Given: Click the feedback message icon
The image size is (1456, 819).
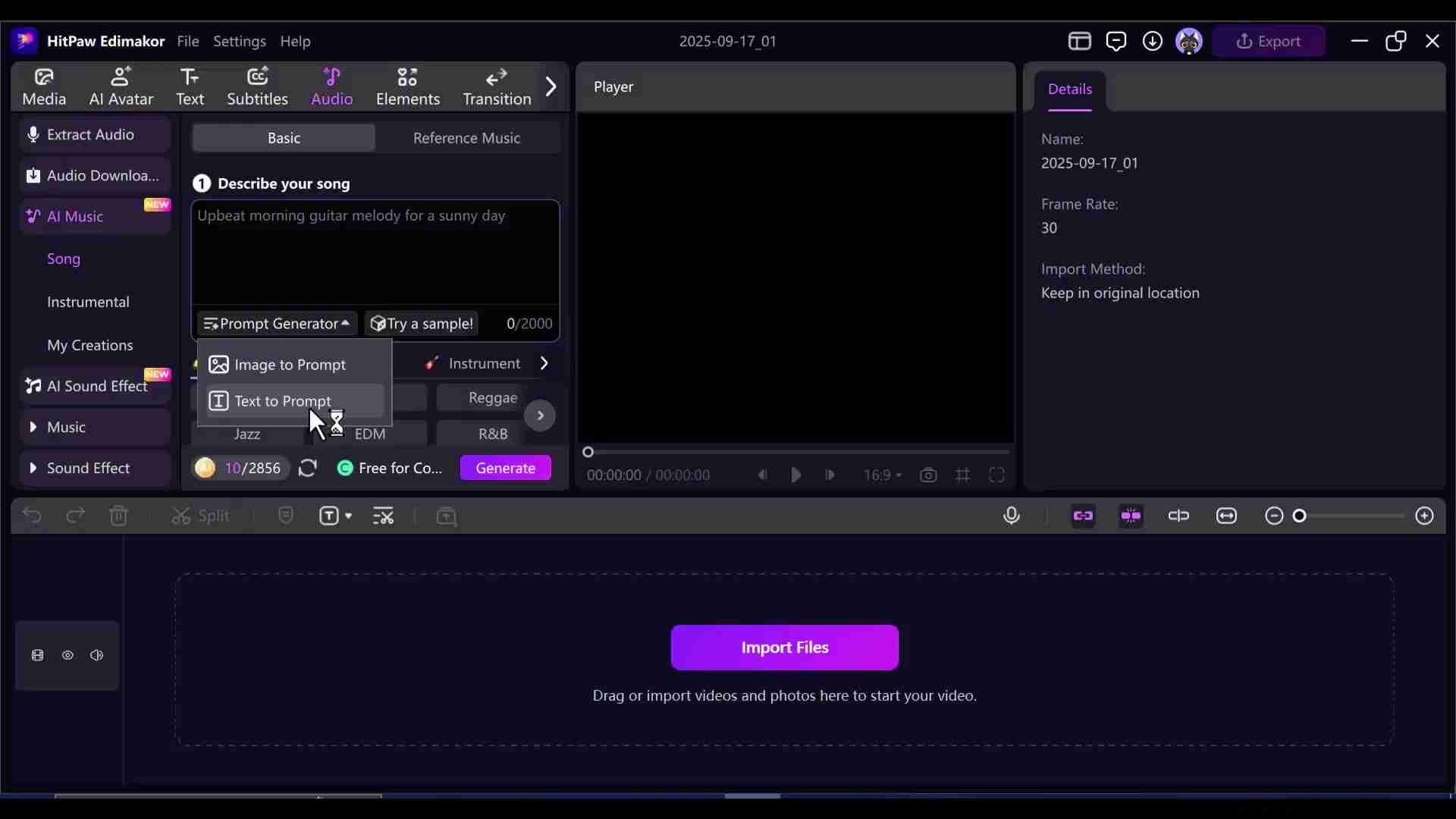Looking at the screenshot, I should 1116,41.
